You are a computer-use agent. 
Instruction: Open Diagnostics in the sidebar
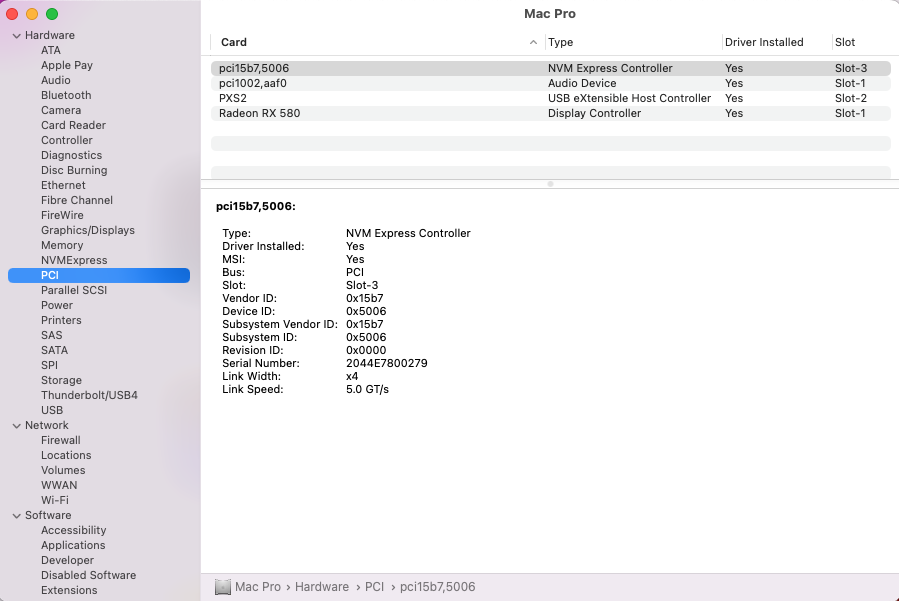pos(71,155)
